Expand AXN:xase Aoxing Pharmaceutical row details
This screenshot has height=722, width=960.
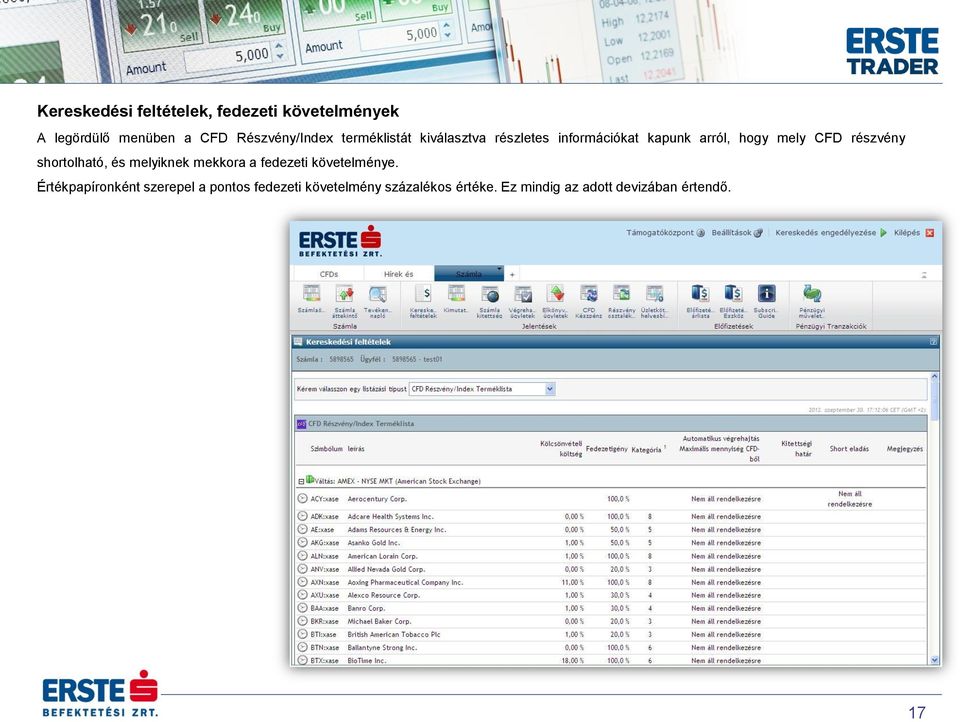pos(302,582)
